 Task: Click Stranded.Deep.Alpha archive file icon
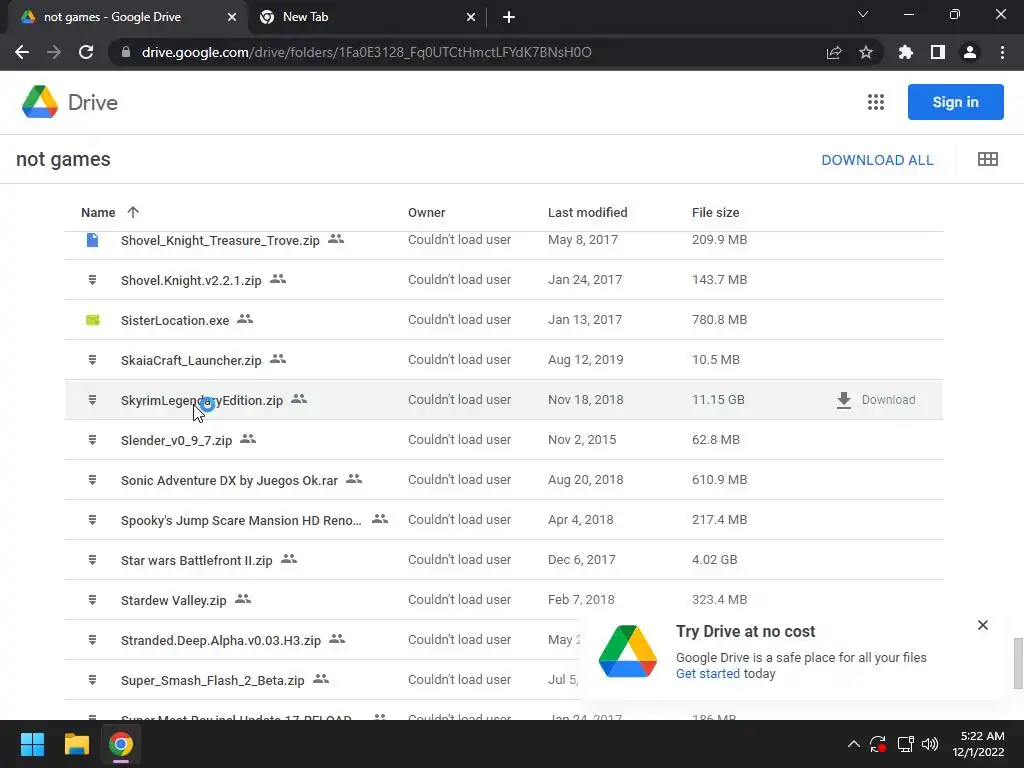click(93, 640)
